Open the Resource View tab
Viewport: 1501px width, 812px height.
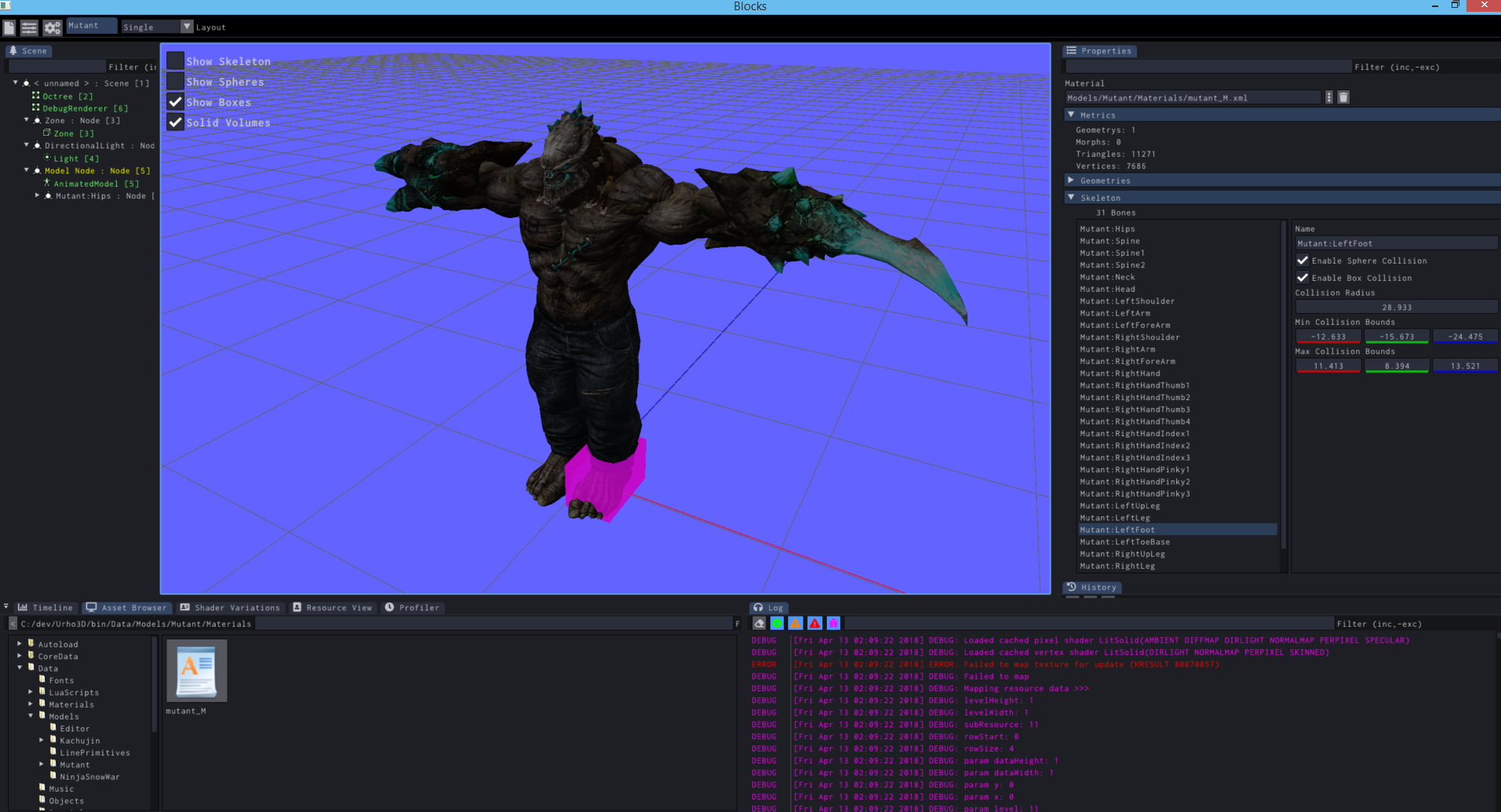pos(333,607)
